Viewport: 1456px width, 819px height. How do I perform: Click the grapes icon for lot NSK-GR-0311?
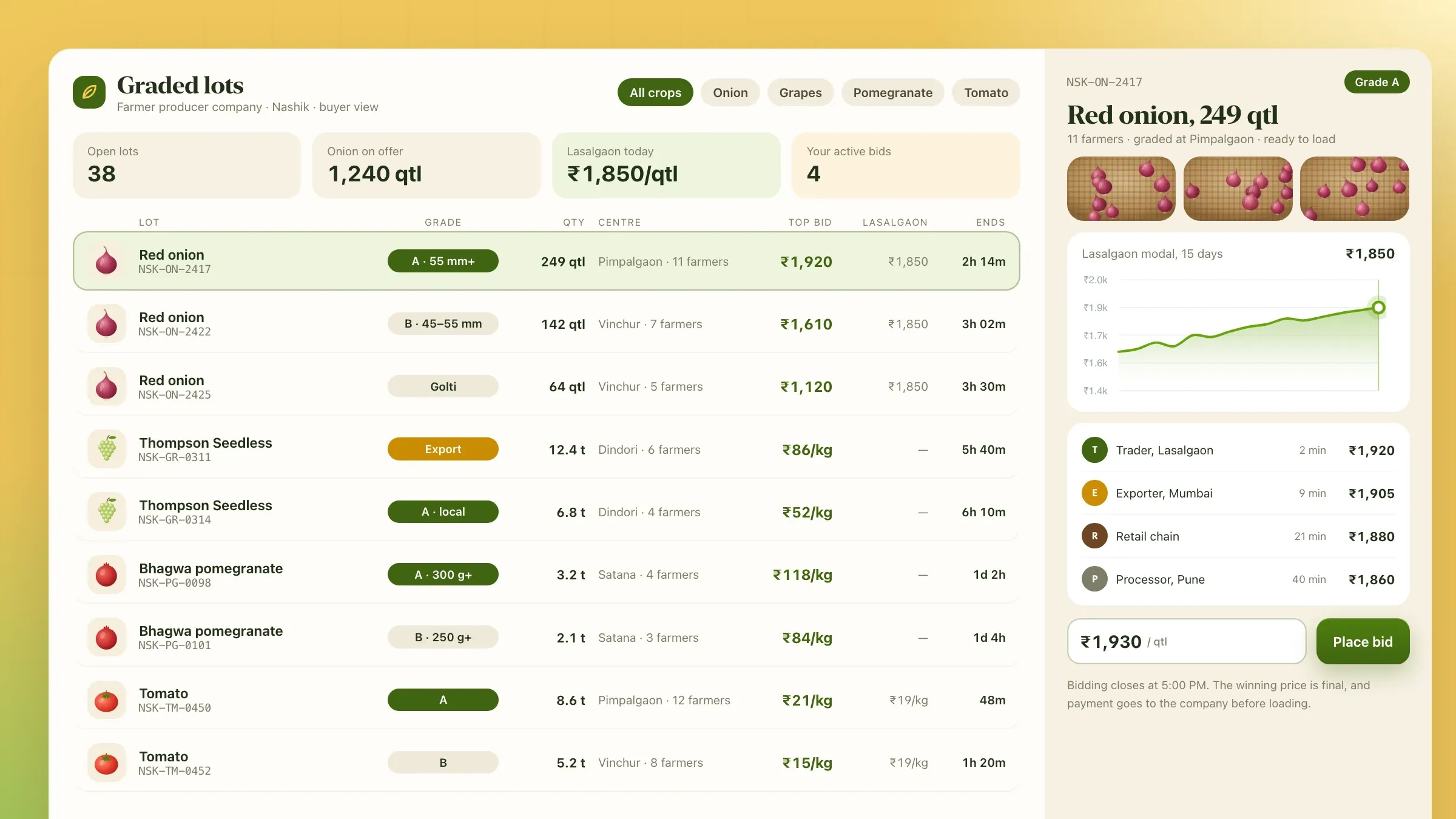[106, 449]
